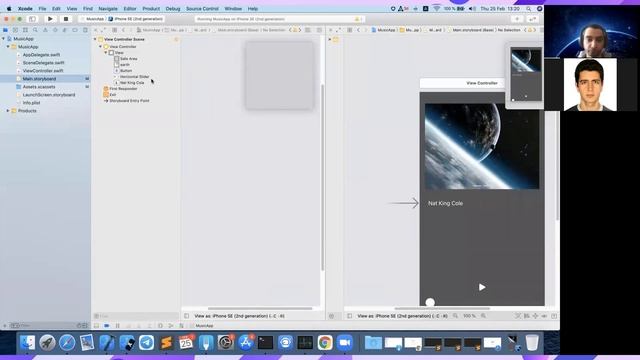
Task: Click the 100% zoom level in right editor
Action: pos(469,316)
